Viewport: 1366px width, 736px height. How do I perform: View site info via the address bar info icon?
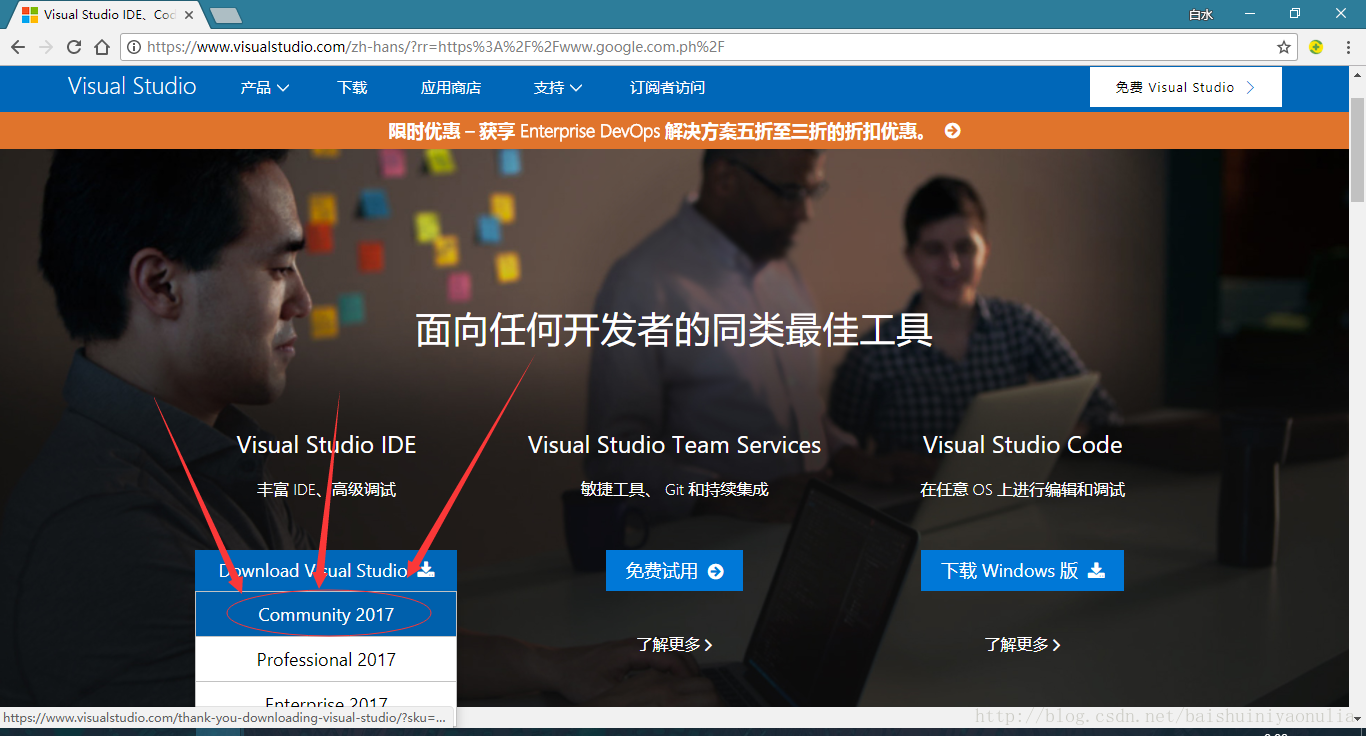click(x=134, y=47)
